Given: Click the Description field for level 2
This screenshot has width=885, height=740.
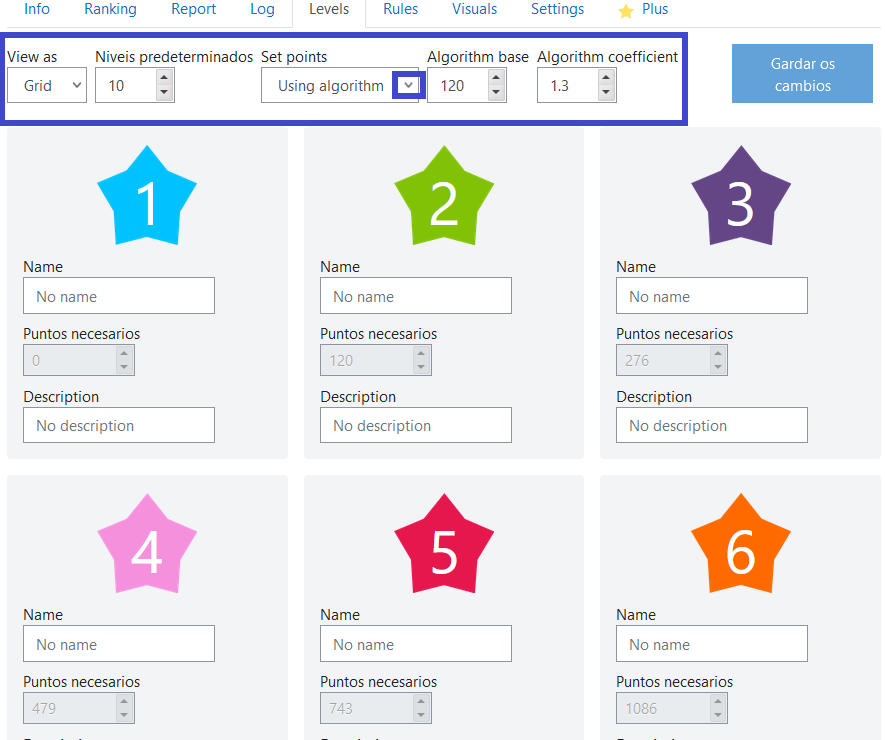Looking at the screenshot, I should coord(415,425).
